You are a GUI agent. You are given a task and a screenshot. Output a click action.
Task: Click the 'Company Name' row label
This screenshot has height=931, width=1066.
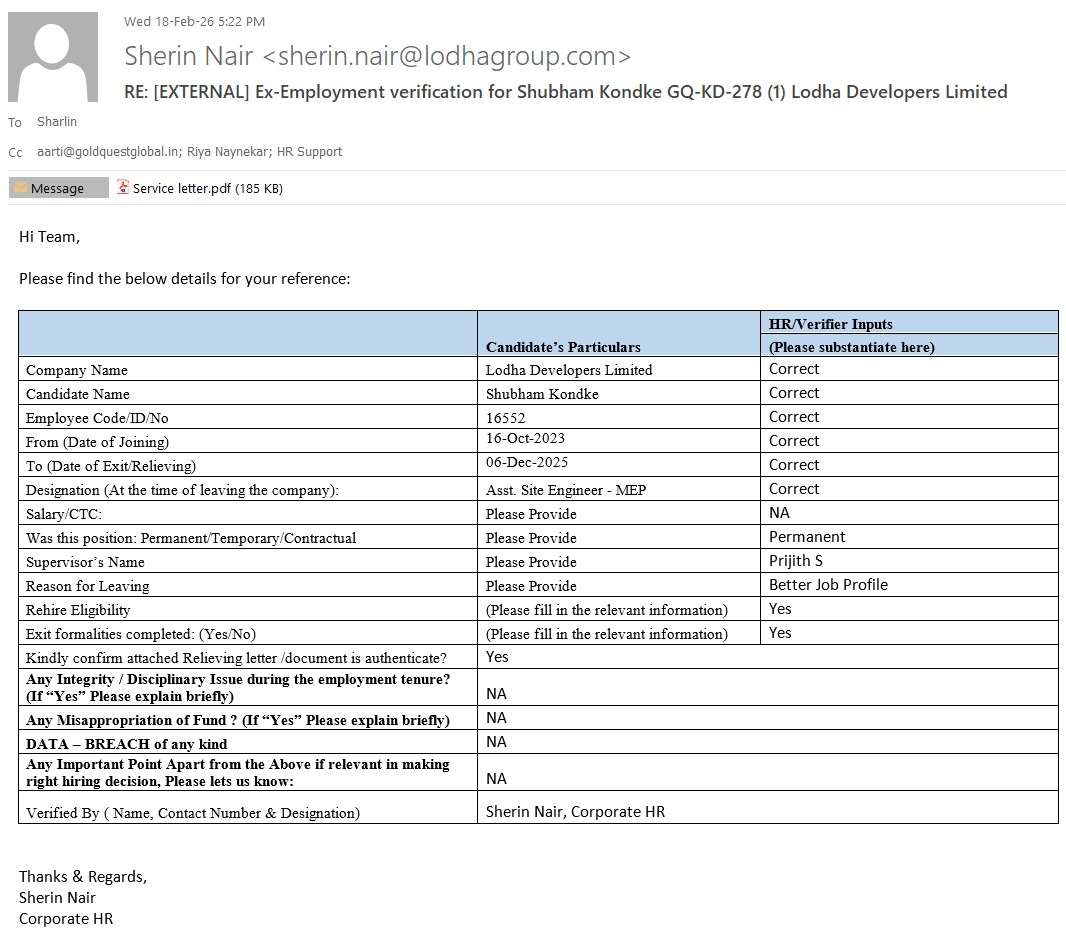click(77, 370)
